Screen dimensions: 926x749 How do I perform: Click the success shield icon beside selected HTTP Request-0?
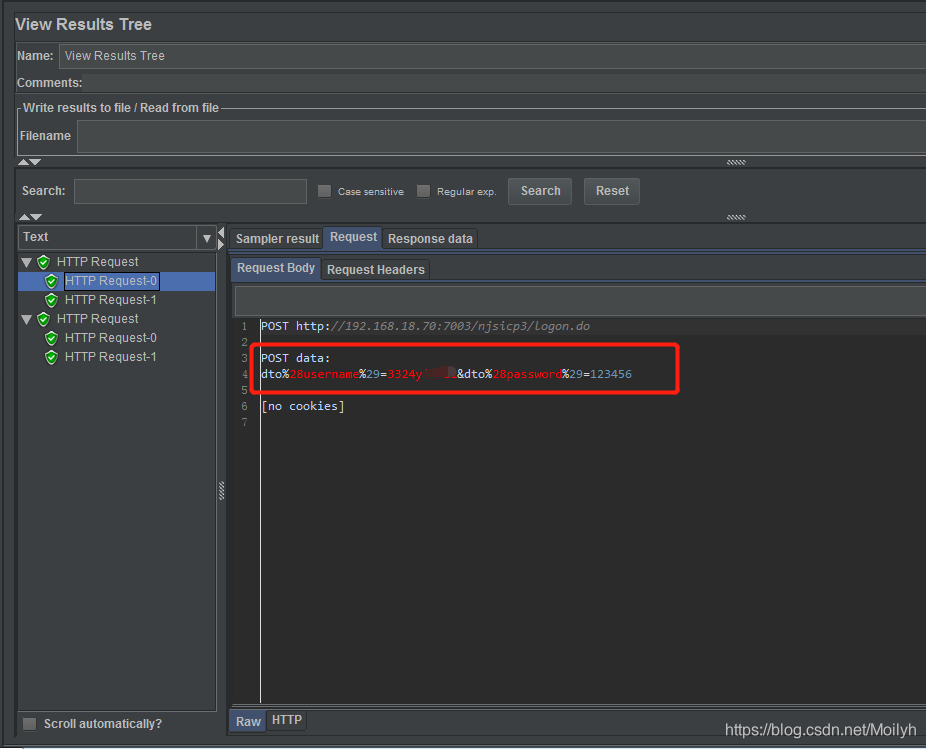51,281
